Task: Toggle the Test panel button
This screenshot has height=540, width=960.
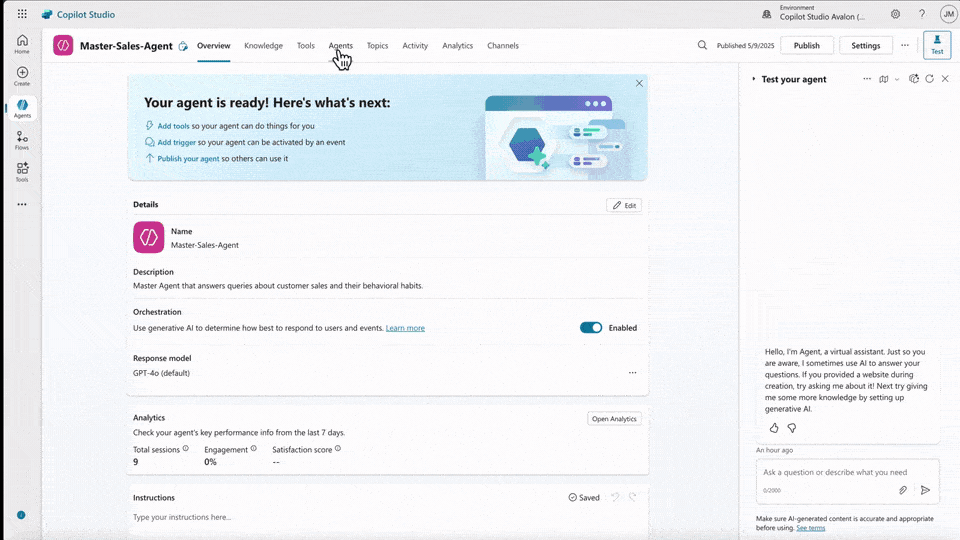Action: point(937,45)
